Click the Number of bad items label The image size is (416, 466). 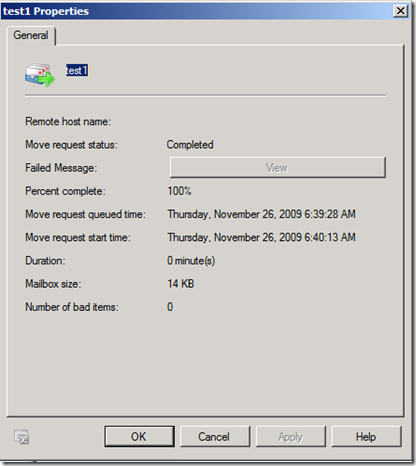click(72, 307)
